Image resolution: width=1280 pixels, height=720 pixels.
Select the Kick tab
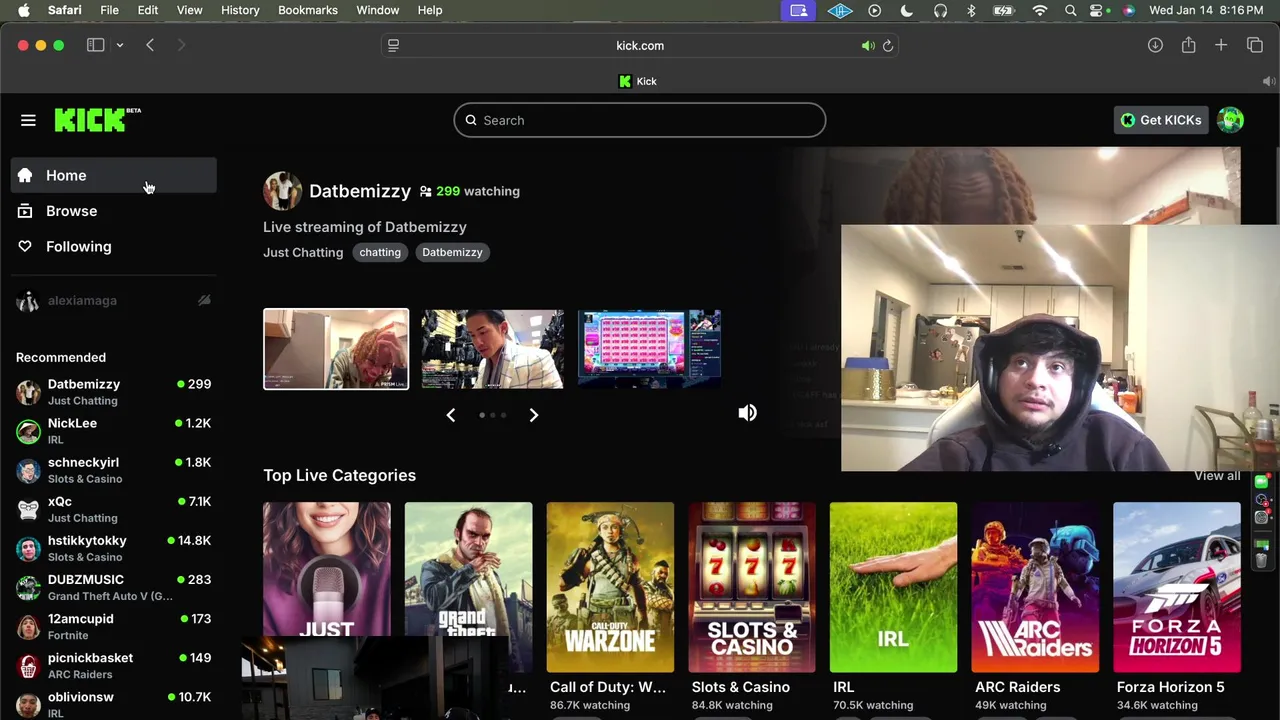pyautogui.click(x=638, y=81)
